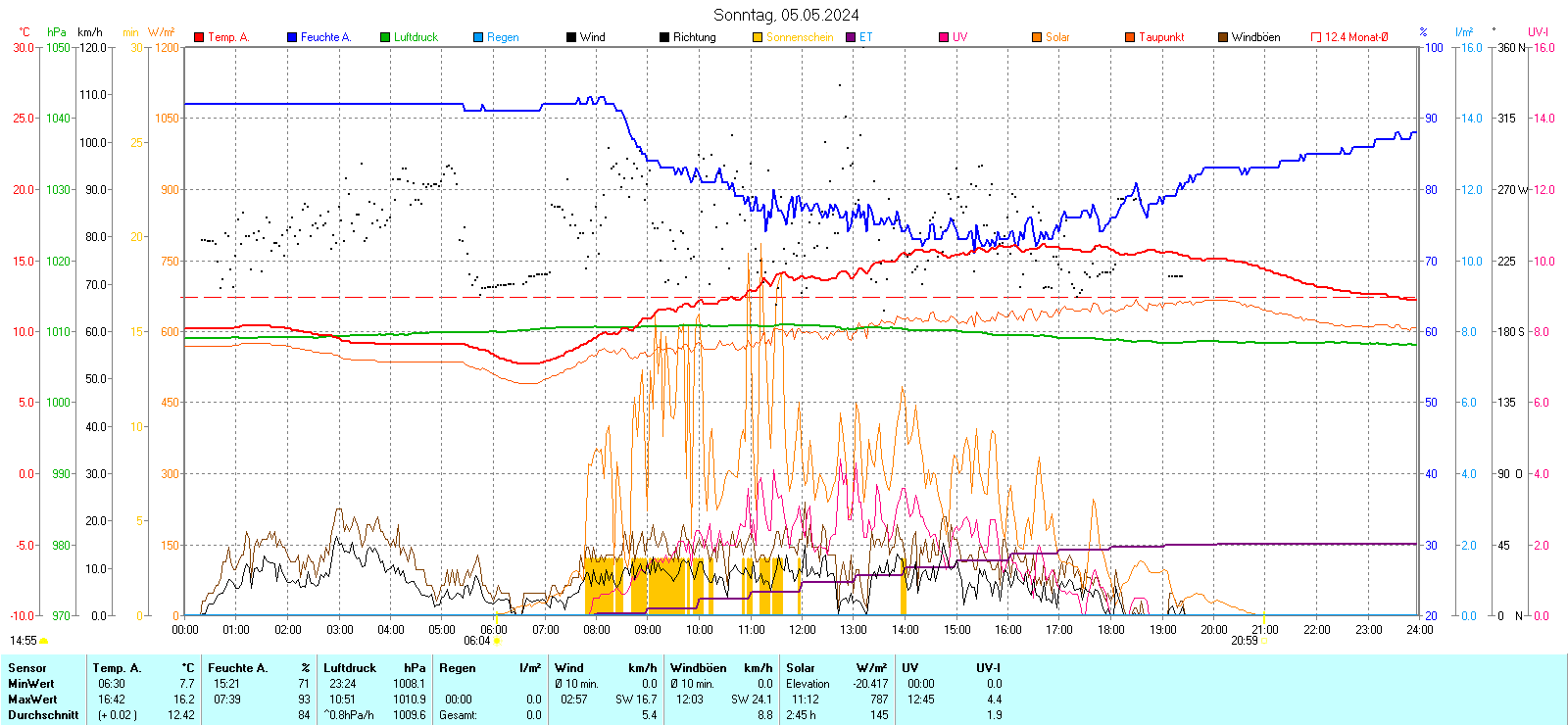Toggle the black Richtung legend marker
This screenshot has height=725, width=1568.
click(664, 37)
